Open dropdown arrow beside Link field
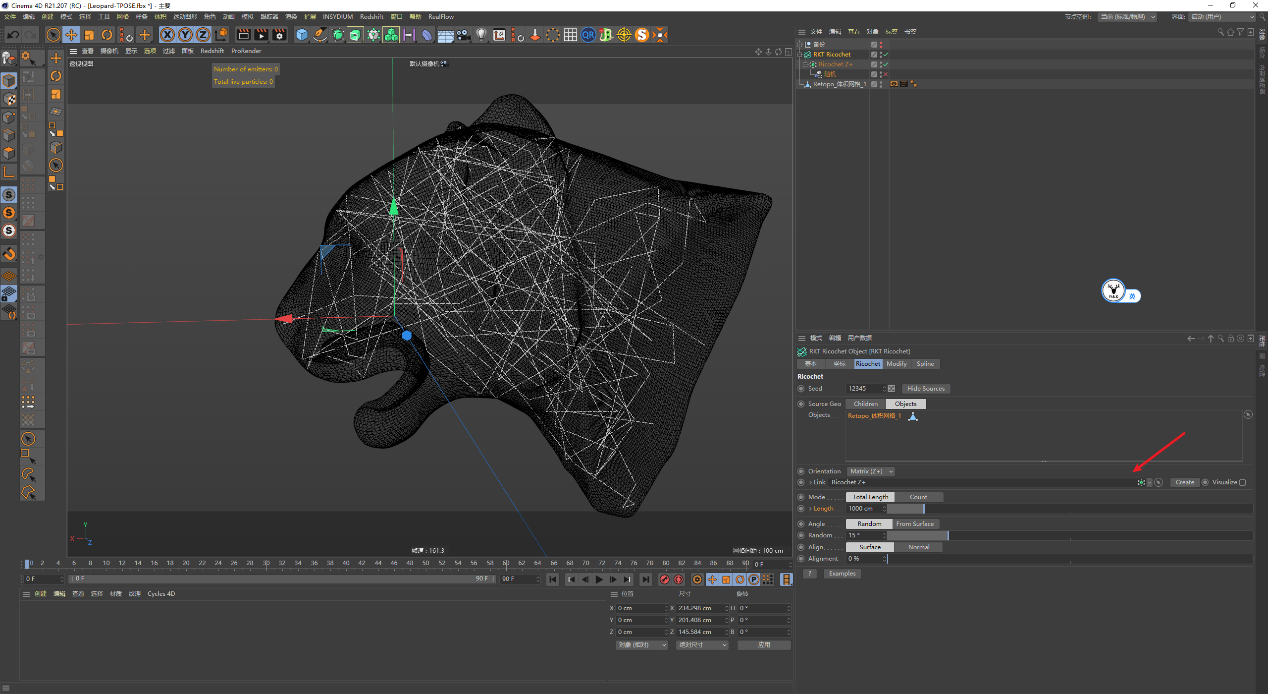This screenshot has width=1268, height=694. pos(1149,482)
